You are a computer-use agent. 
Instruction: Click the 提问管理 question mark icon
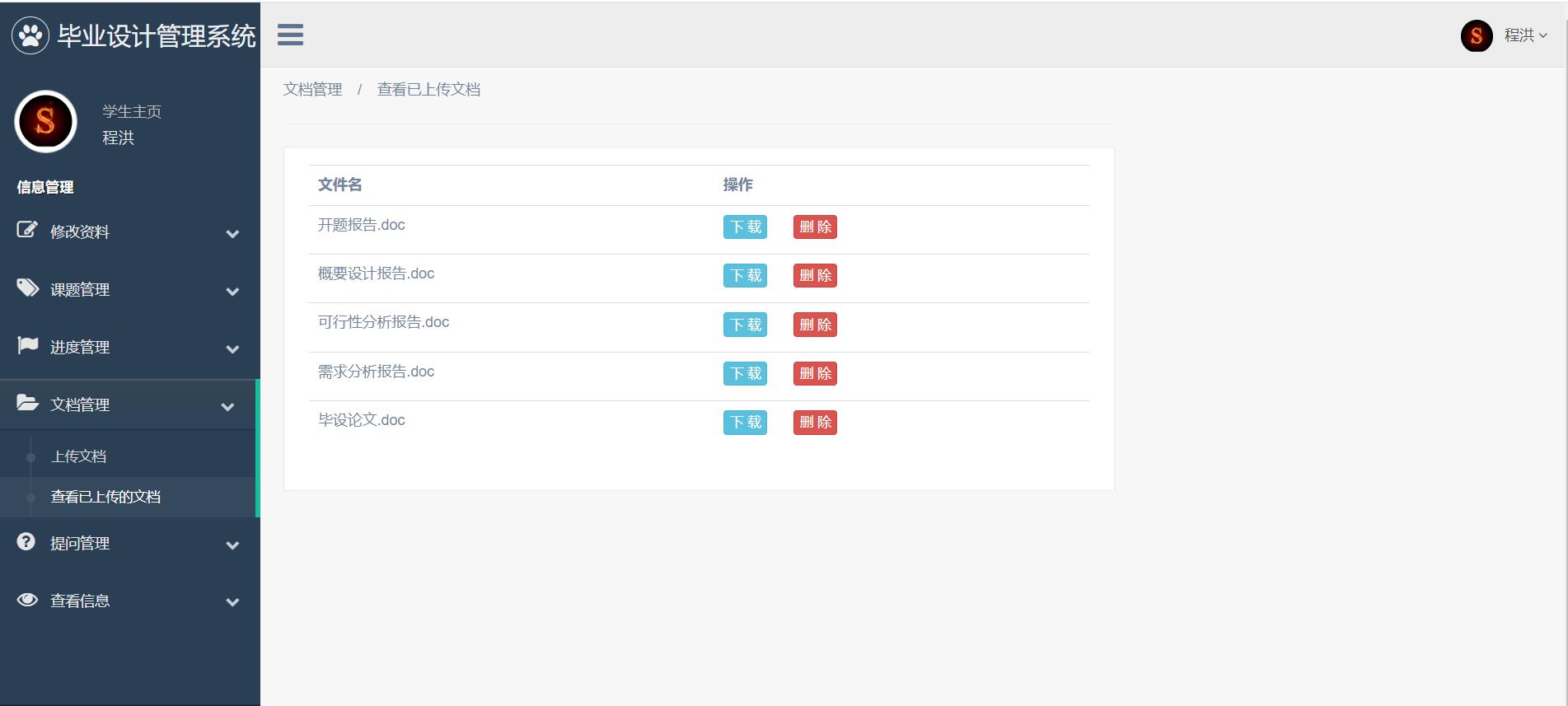click(26, 541)
